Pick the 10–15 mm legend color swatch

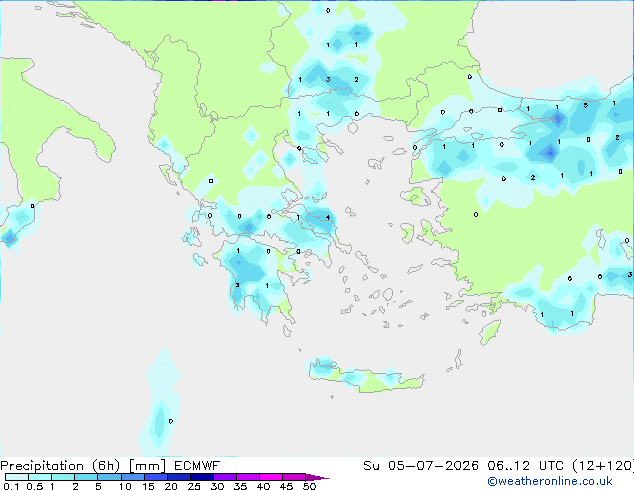click(x=133, y=477)
